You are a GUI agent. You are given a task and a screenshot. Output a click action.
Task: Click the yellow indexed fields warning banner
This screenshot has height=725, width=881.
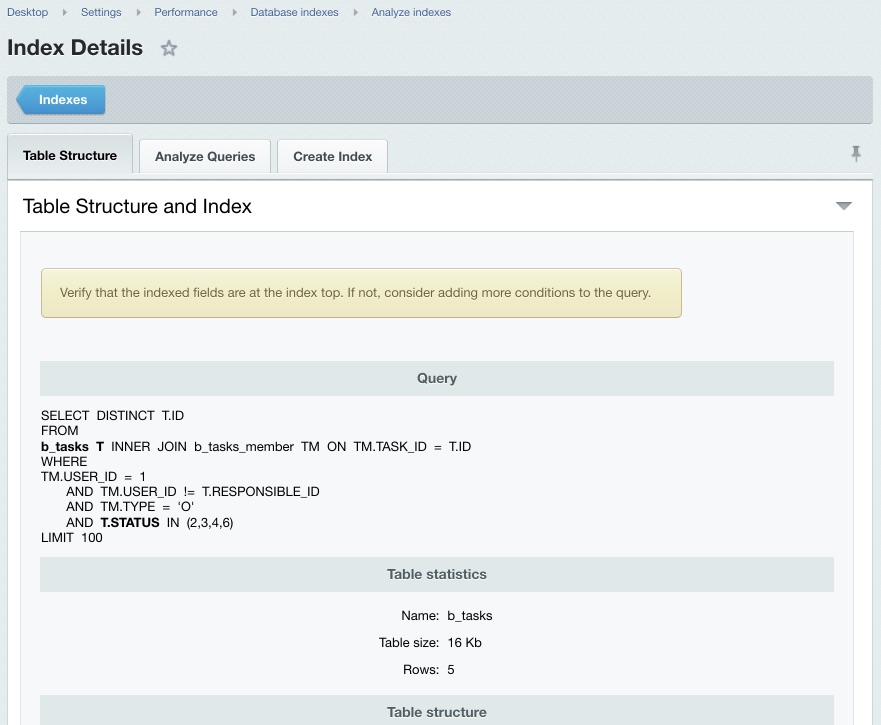coord(360,292)
